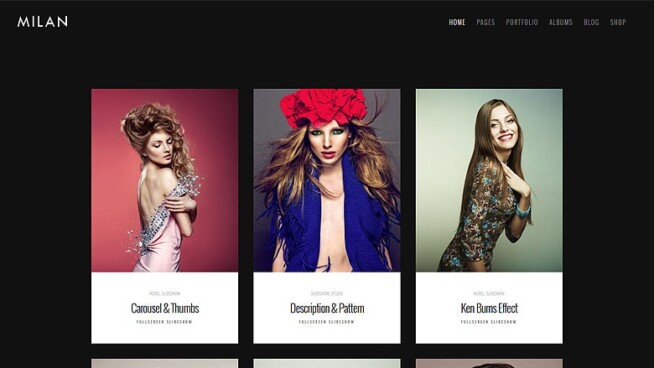
Task: Click the Description & Pattern title
Action: pos(327,308)
